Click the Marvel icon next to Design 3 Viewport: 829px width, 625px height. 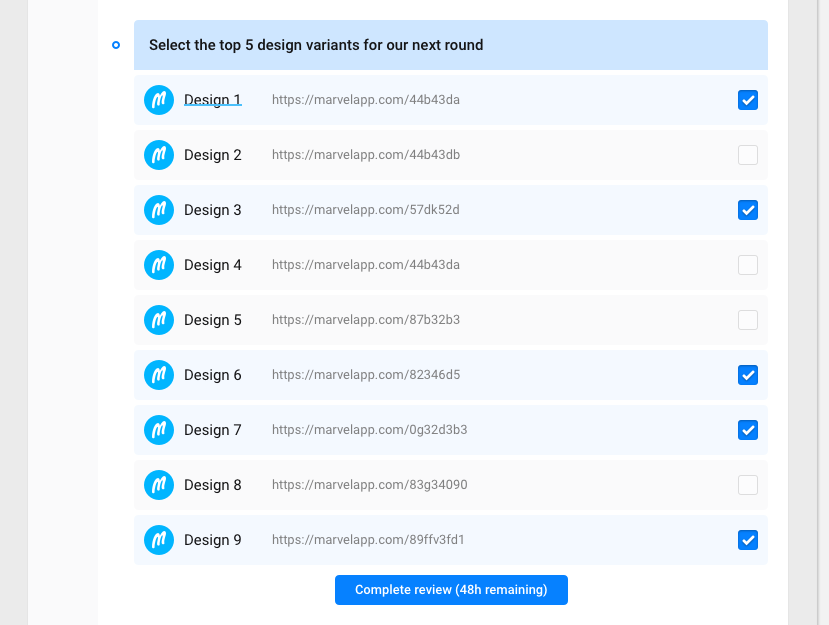click(158, 210)
